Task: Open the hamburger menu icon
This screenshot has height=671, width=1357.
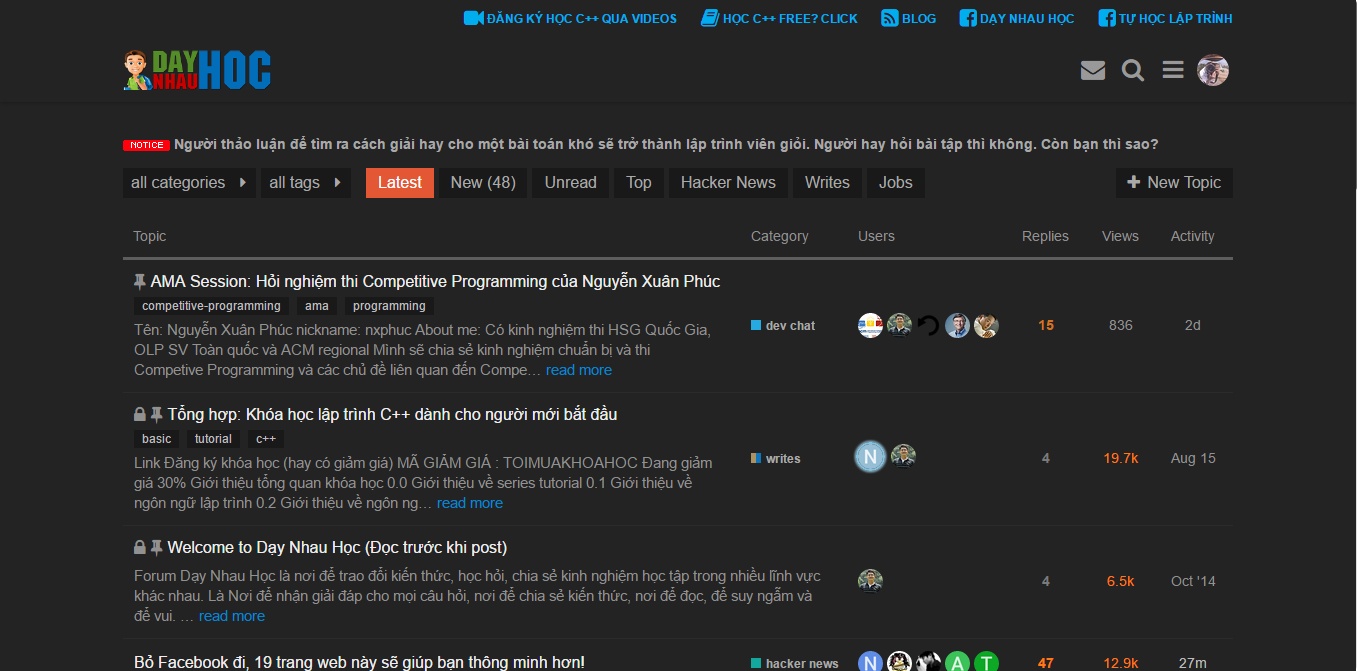Action: (1173, 70)
